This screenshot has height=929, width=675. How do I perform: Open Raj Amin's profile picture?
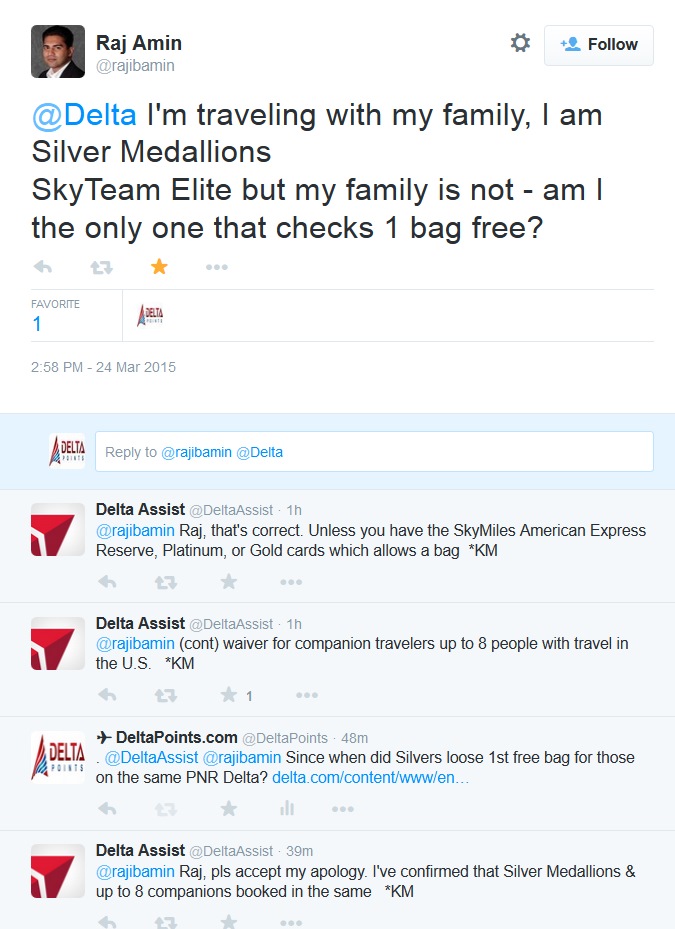coord(57,51)
